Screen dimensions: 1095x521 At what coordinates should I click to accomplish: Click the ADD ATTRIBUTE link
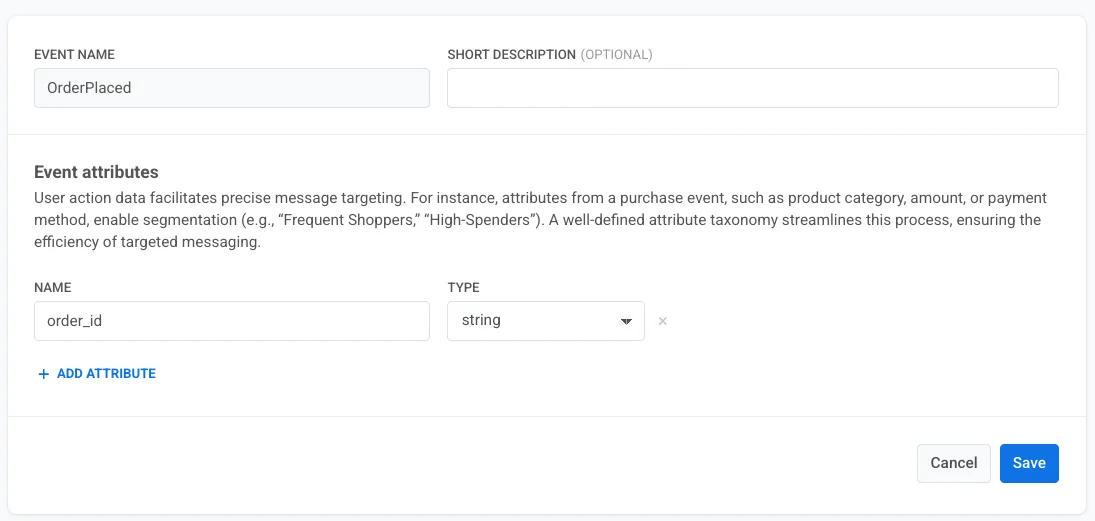point(106,374)
